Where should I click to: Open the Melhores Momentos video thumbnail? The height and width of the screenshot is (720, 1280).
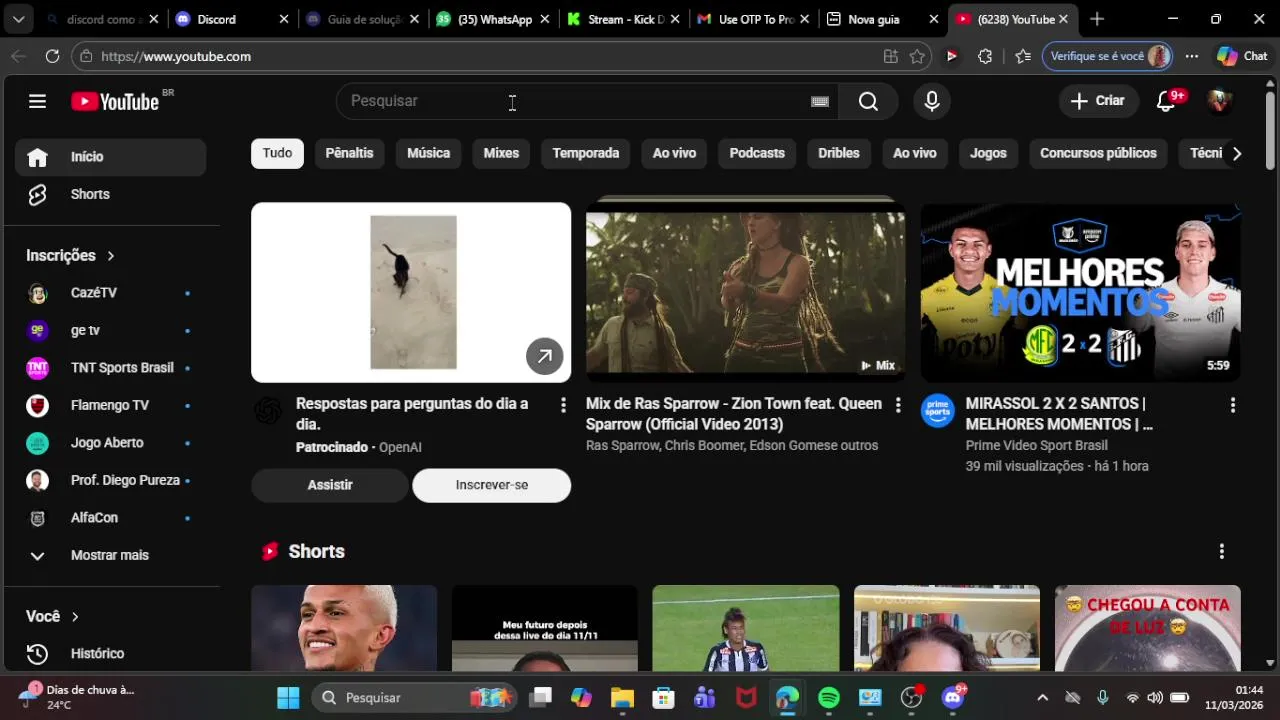coord(1080,292)
